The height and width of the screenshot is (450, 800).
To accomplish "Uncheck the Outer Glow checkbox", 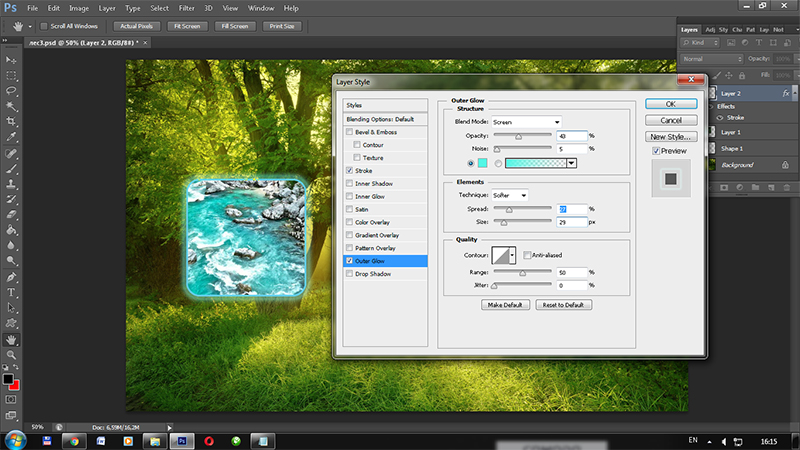I will pos(349,261).
